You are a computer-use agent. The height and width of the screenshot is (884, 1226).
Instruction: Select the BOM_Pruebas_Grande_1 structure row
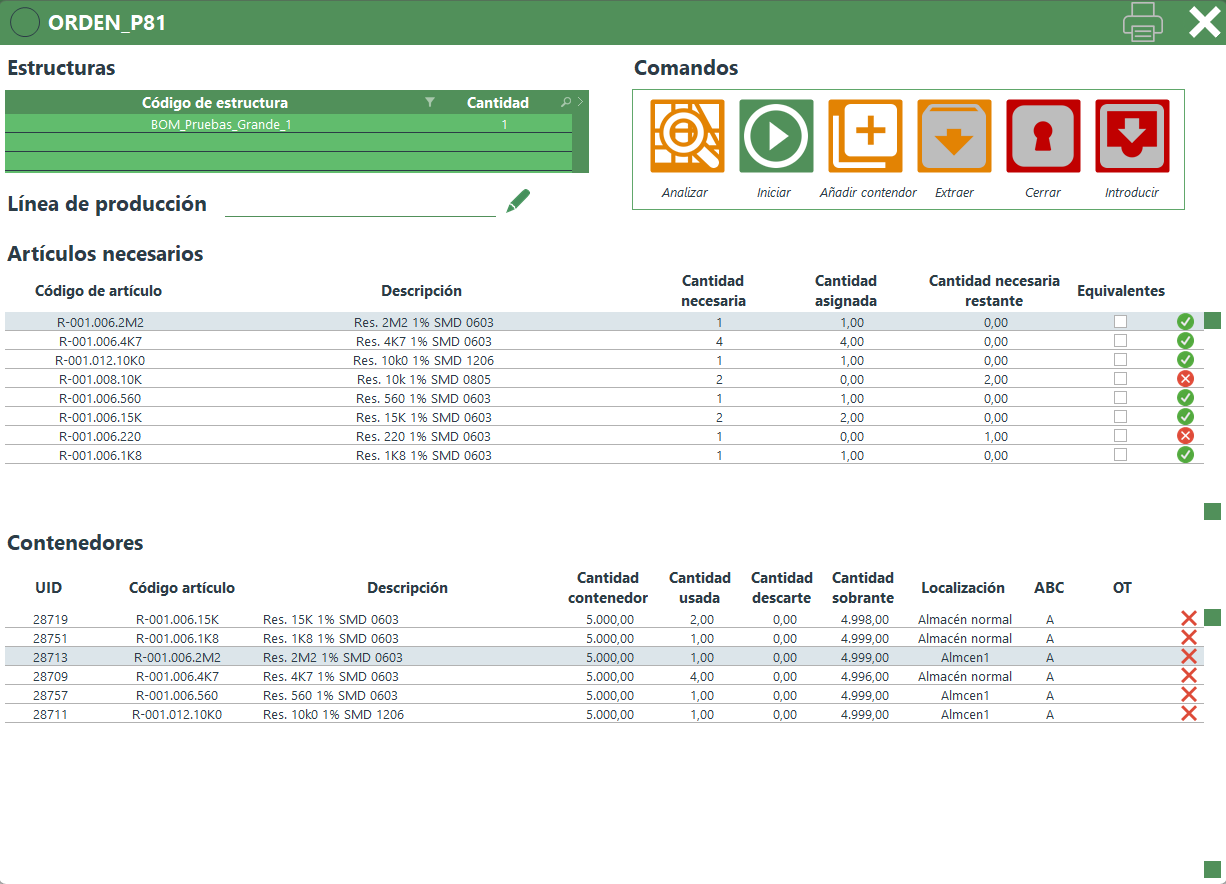coord(221,125)
